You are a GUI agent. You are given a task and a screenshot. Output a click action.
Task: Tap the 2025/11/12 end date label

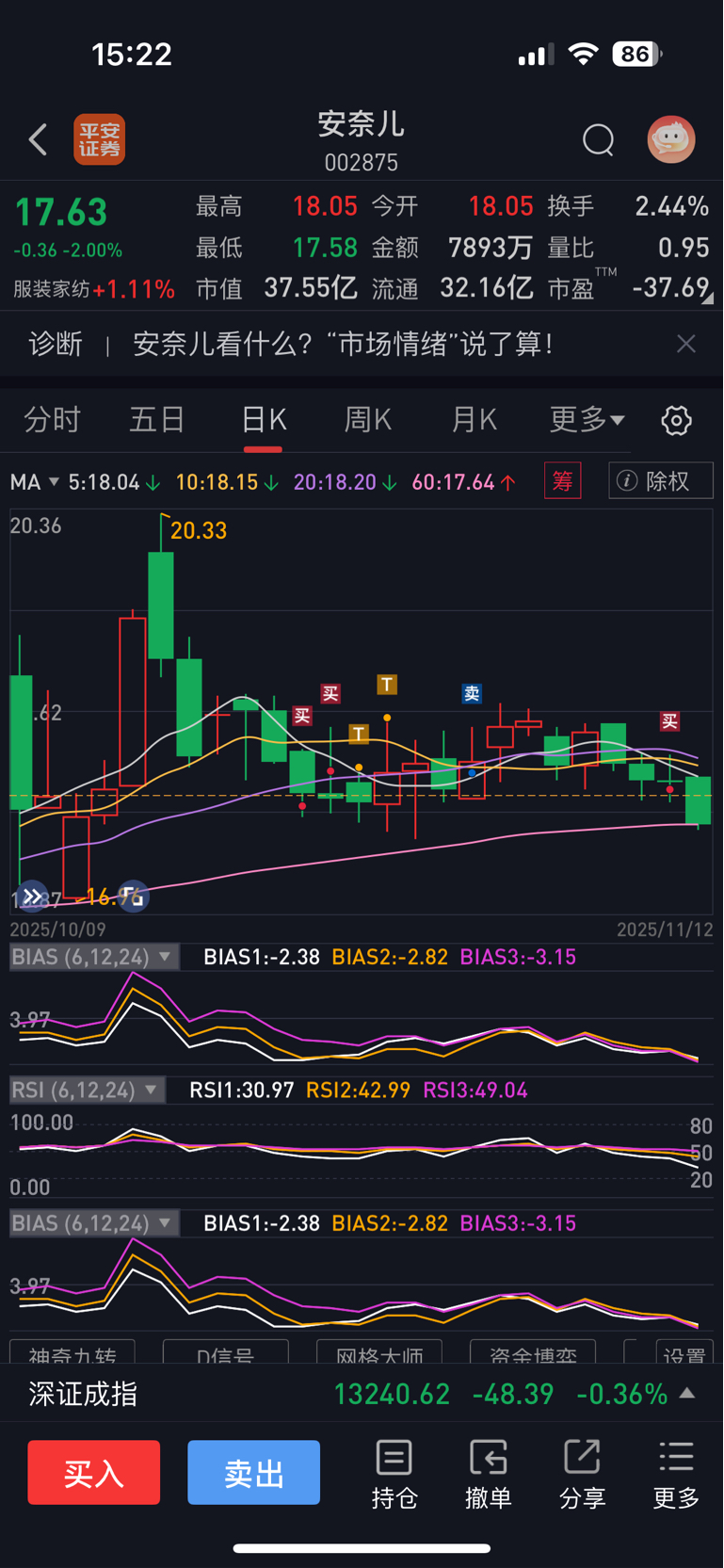(x=665, y=929)
